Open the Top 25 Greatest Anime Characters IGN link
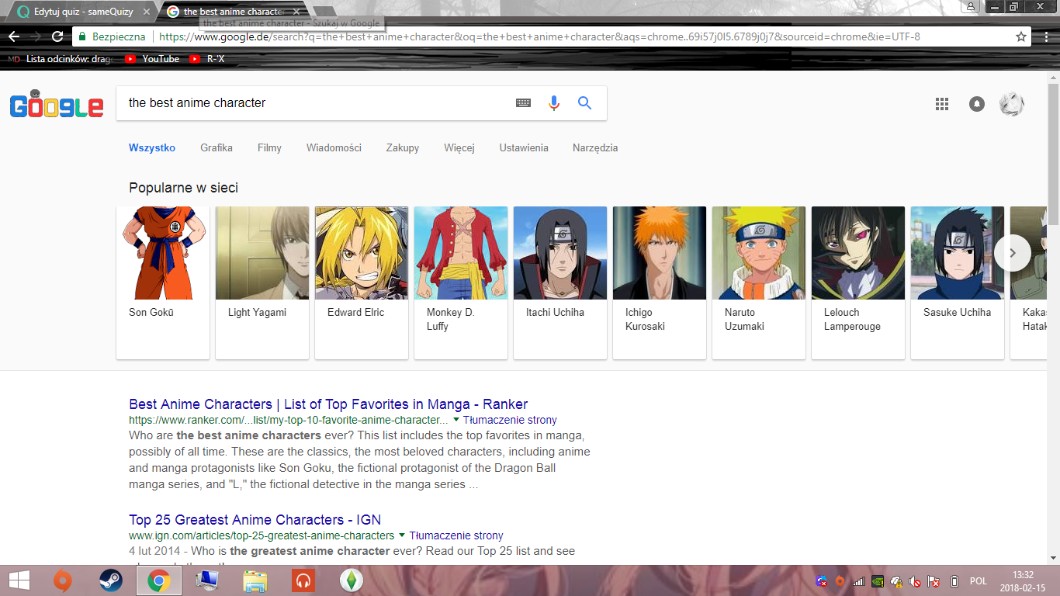Screen dimensions: 1060x596 pos(250,519)
